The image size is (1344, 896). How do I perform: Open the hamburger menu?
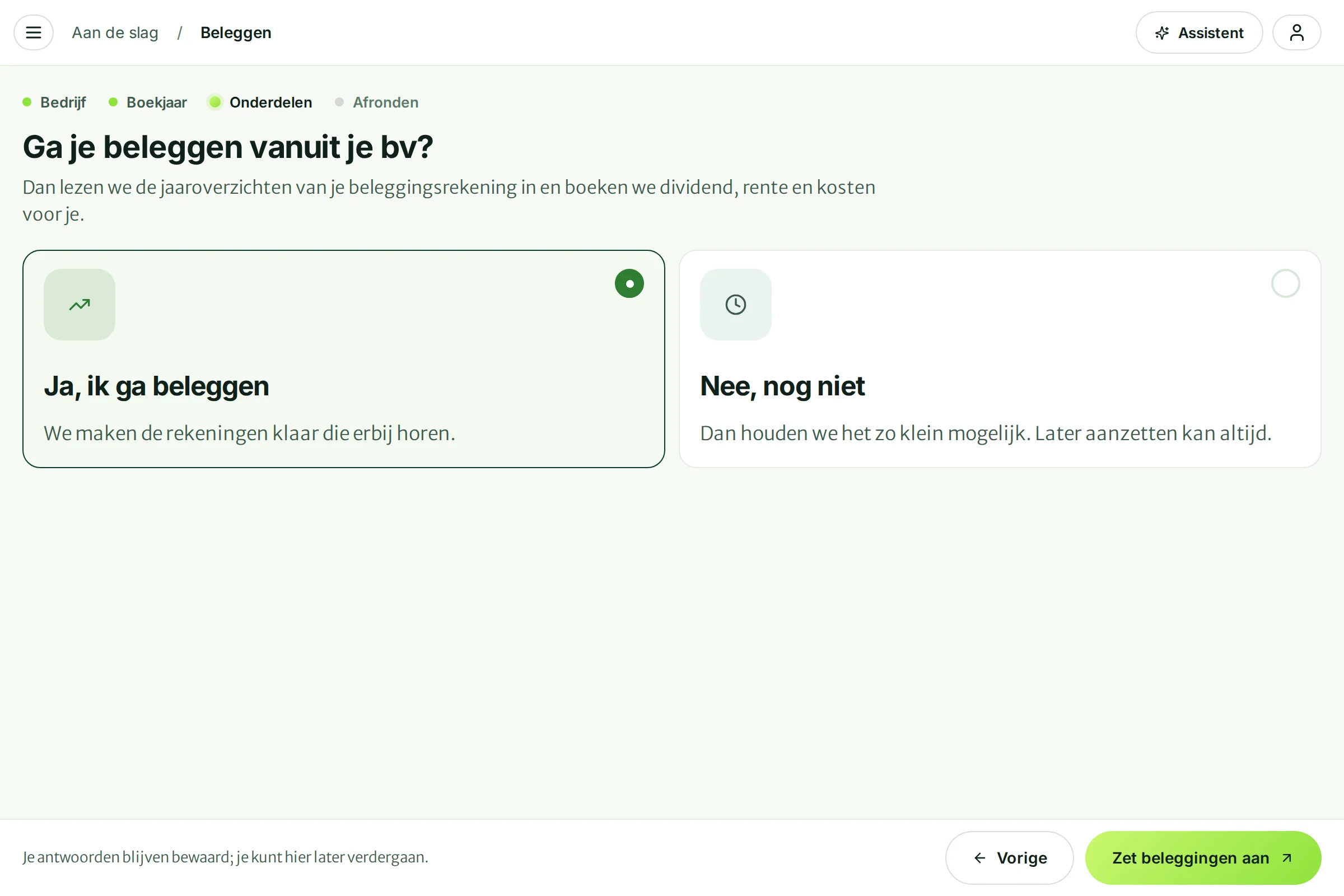point(34,32)
